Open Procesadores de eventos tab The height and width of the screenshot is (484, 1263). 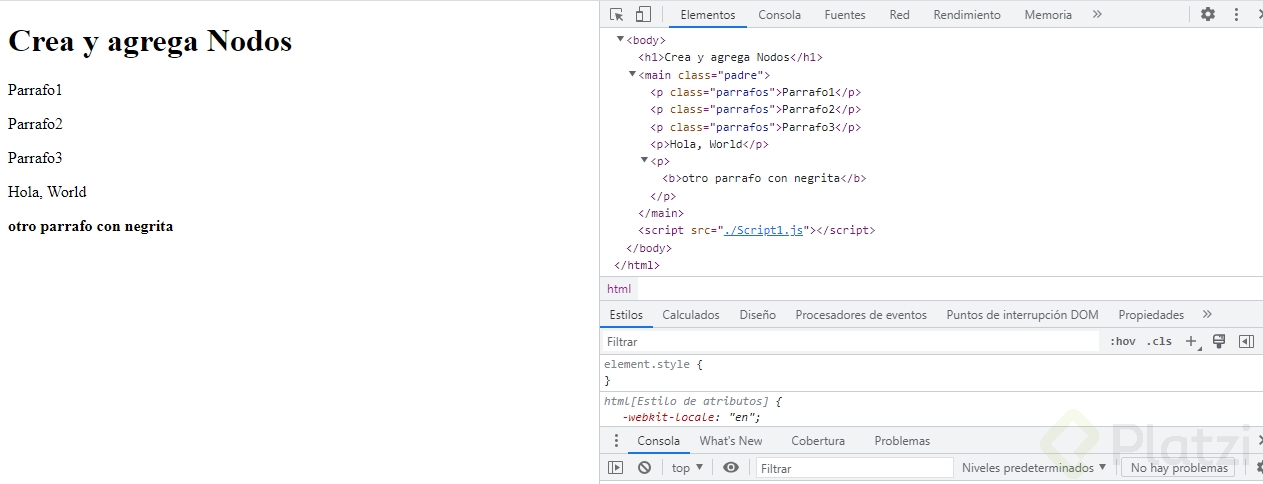point(861,315)
